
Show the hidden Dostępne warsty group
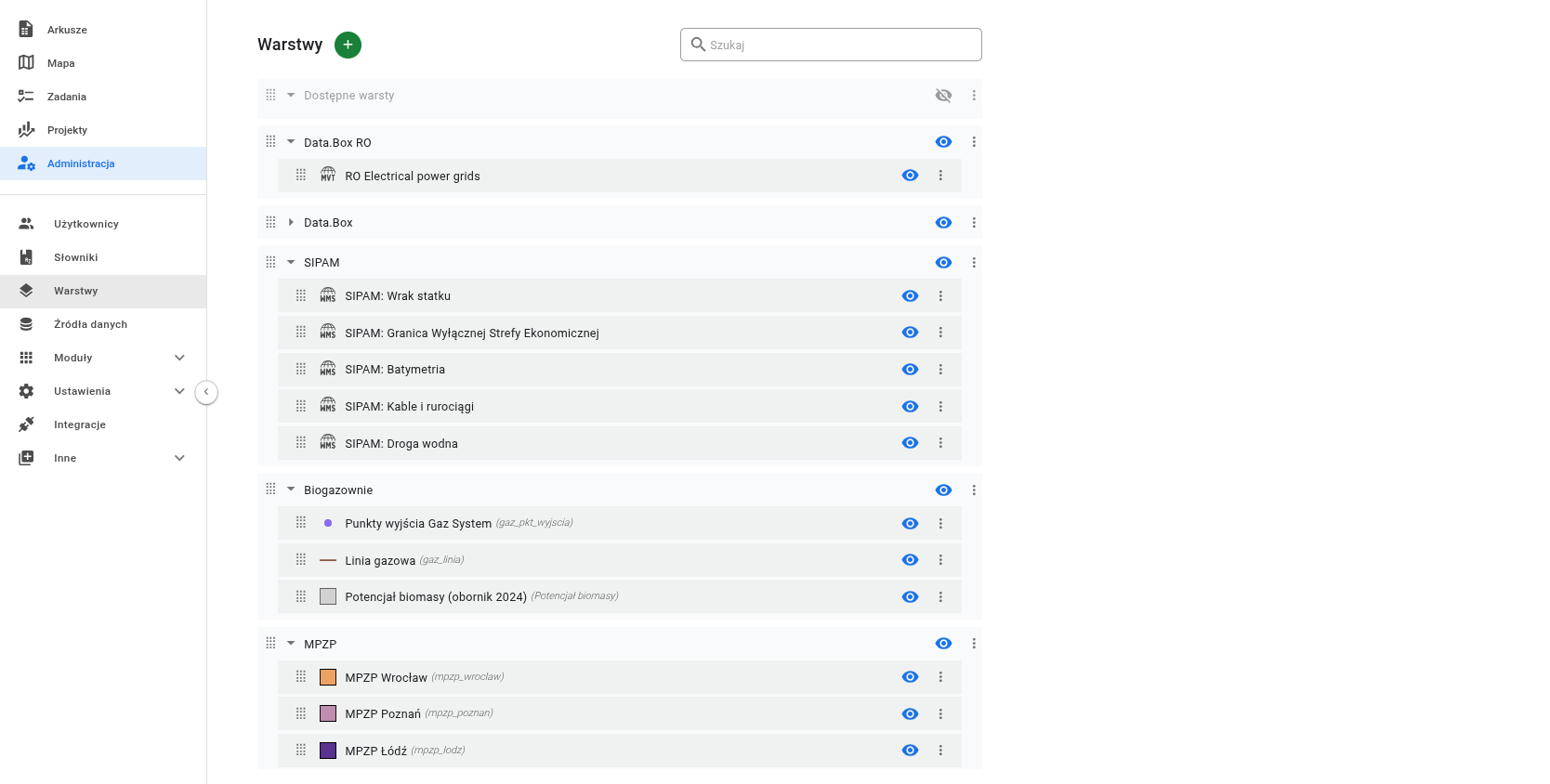coord(943,96)
